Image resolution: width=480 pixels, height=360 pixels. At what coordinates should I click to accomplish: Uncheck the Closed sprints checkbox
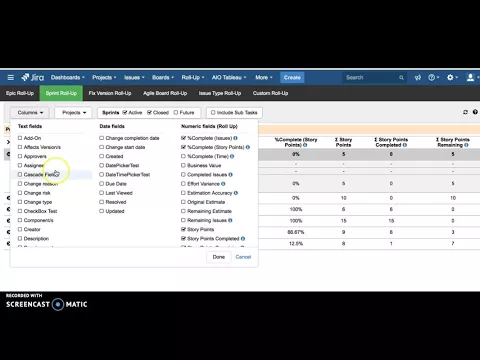(x=149, y=112)
